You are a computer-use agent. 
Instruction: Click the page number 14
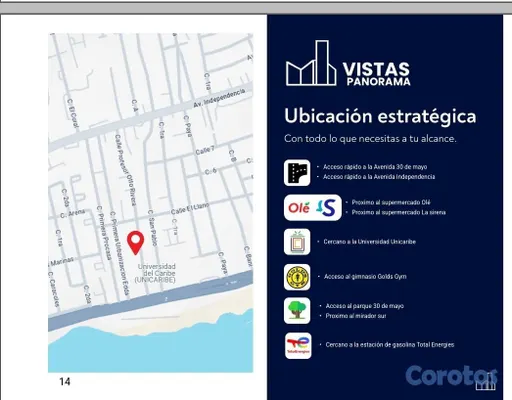click(65, 381)
